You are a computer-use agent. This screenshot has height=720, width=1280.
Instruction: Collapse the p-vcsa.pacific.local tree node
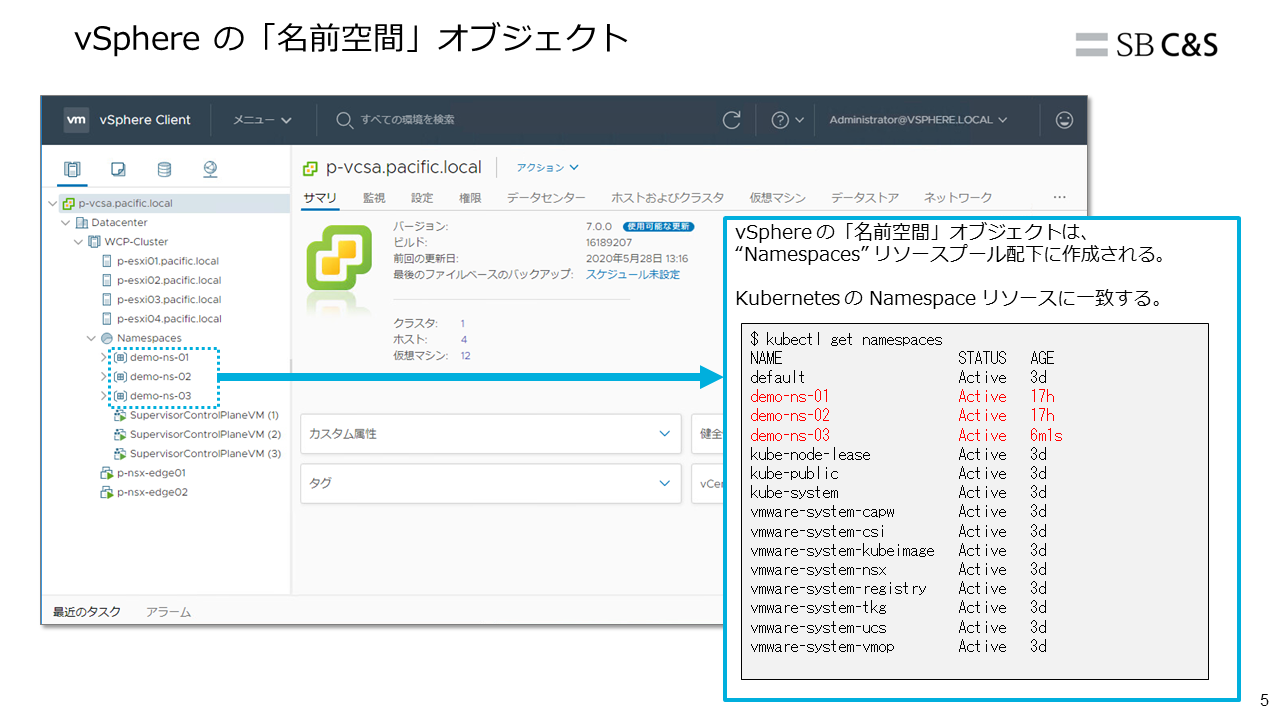click(x=53, y=203)
